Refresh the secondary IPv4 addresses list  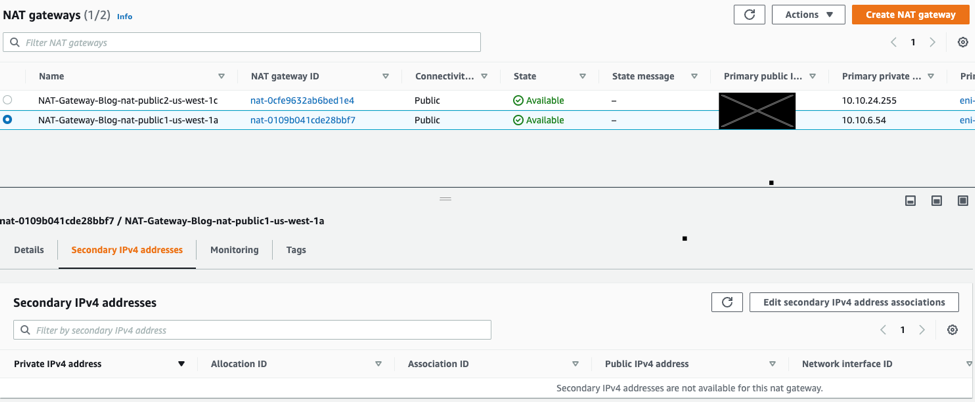(727, 302)
